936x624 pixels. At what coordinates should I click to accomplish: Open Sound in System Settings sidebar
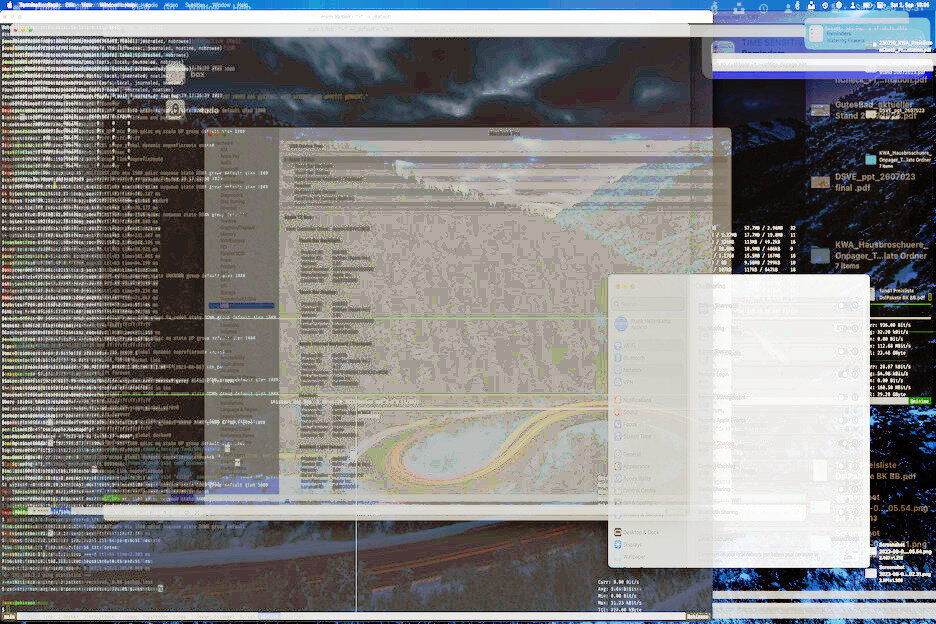click(x=648, y=412)
